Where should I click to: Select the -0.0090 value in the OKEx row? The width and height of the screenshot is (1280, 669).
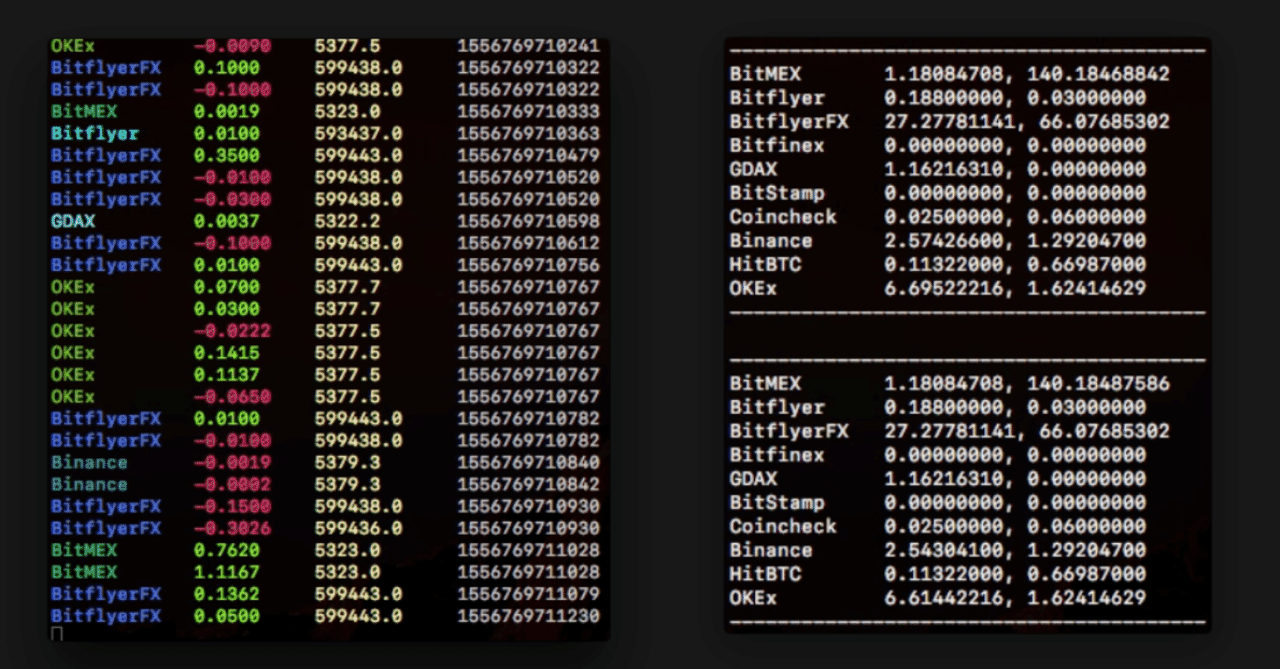point(232,46)
